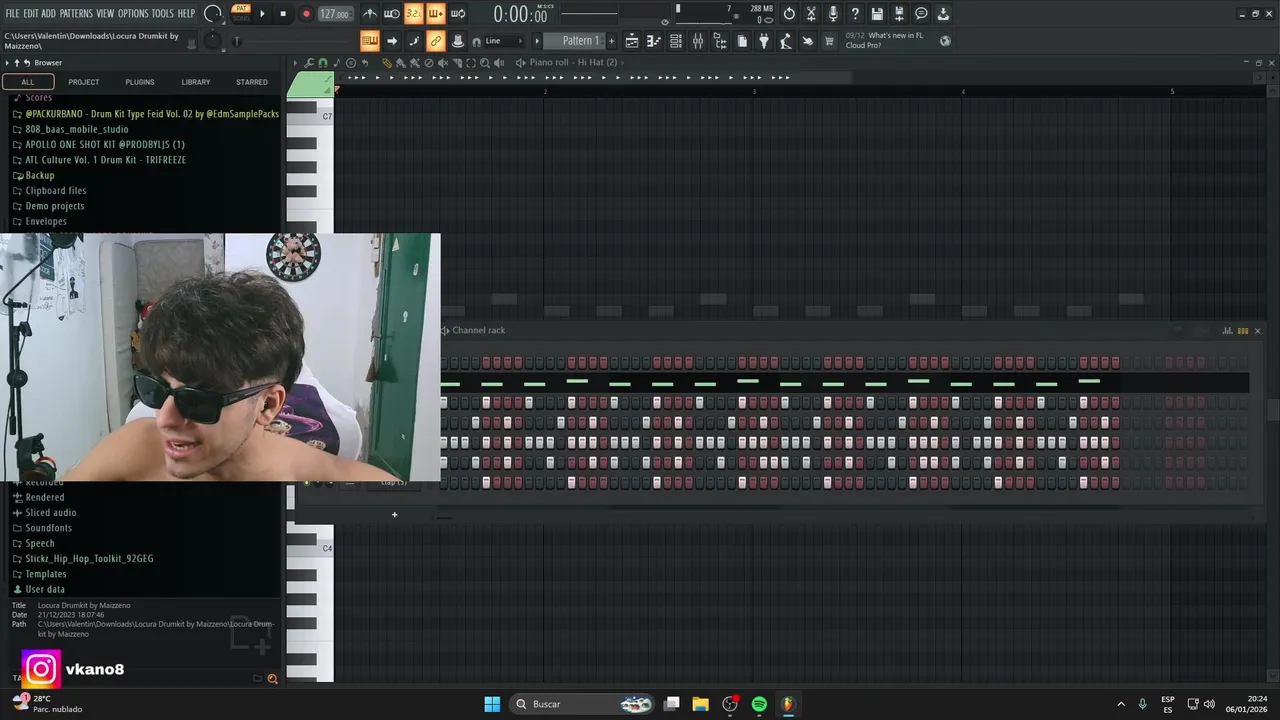1280x720 pixels.
Task: Expand the Backup folder in browser
Action: [40, 175]
